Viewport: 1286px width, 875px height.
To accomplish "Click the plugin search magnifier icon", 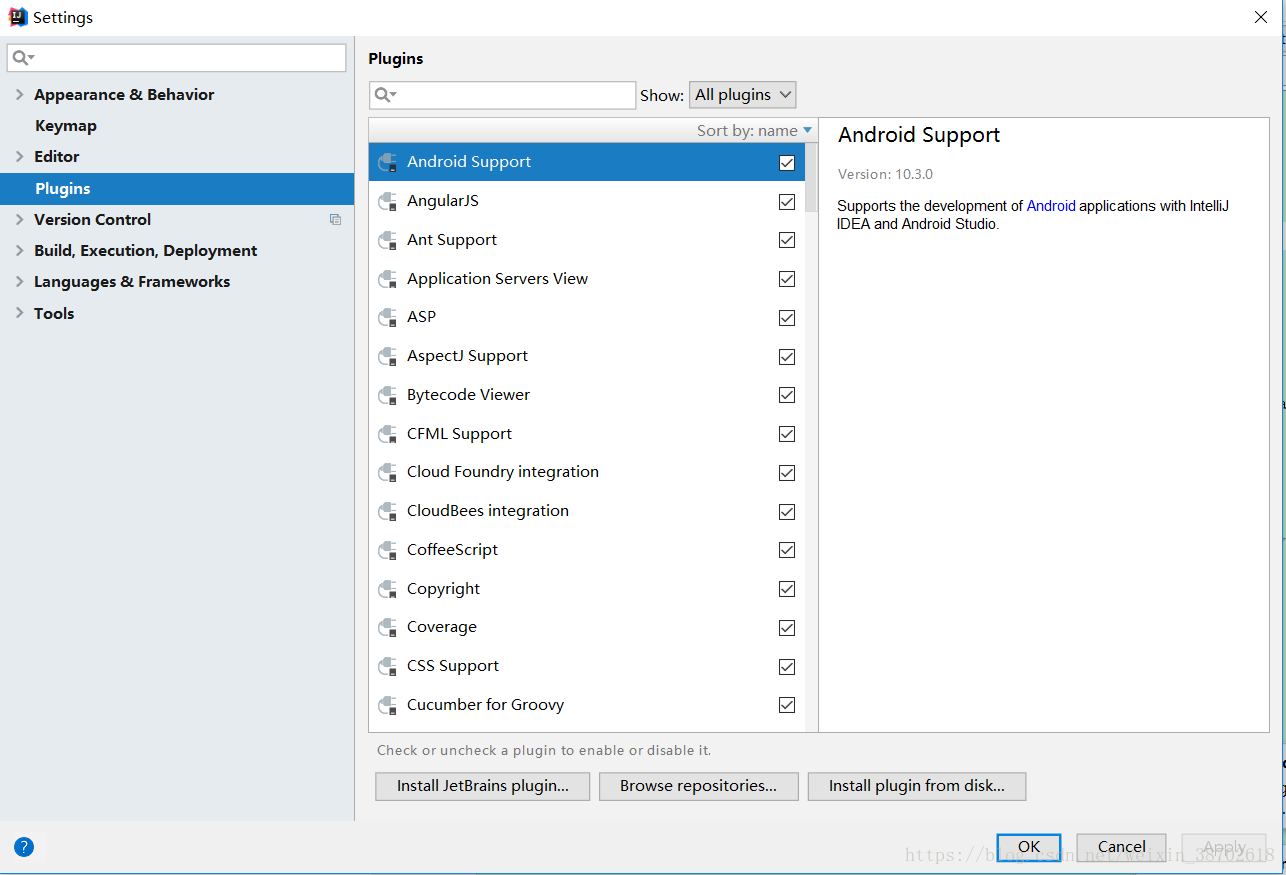I will (x=385, y=95).
